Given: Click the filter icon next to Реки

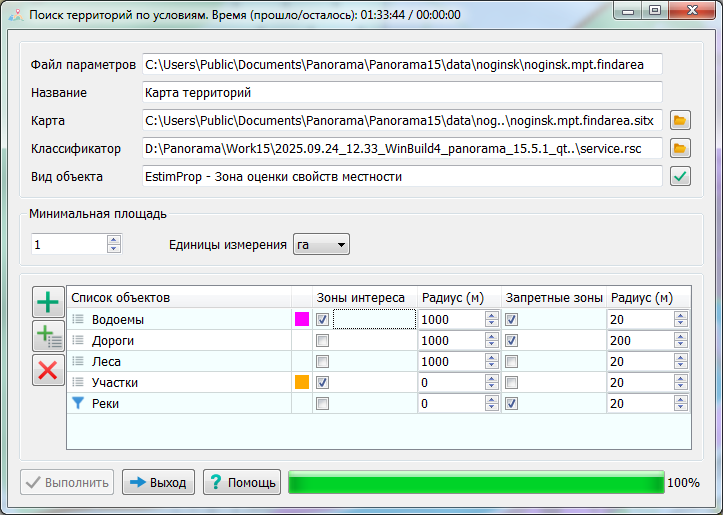Looking at the screenshot, I should pyautogui.click(x=78, y=403).
